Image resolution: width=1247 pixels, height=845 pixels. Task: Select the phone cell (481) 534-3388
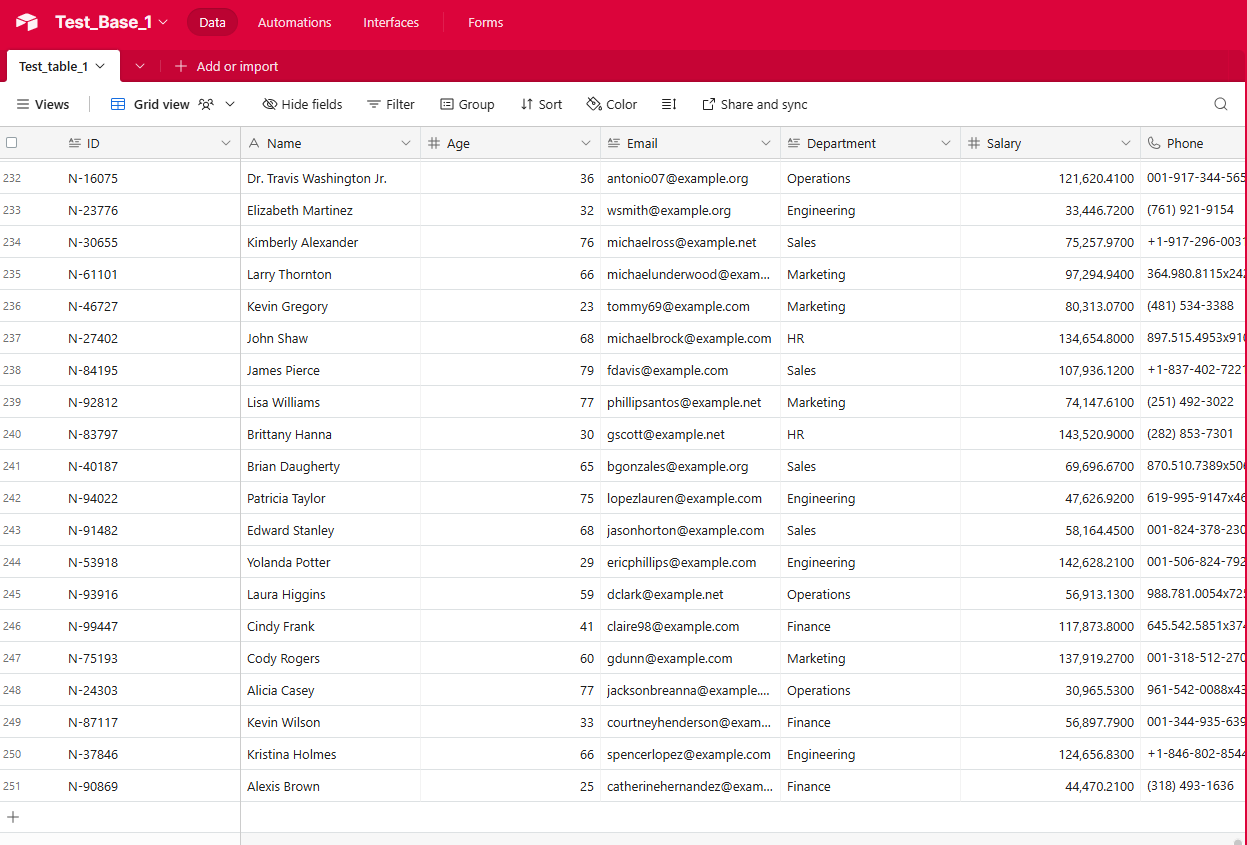click(1193, 306)
